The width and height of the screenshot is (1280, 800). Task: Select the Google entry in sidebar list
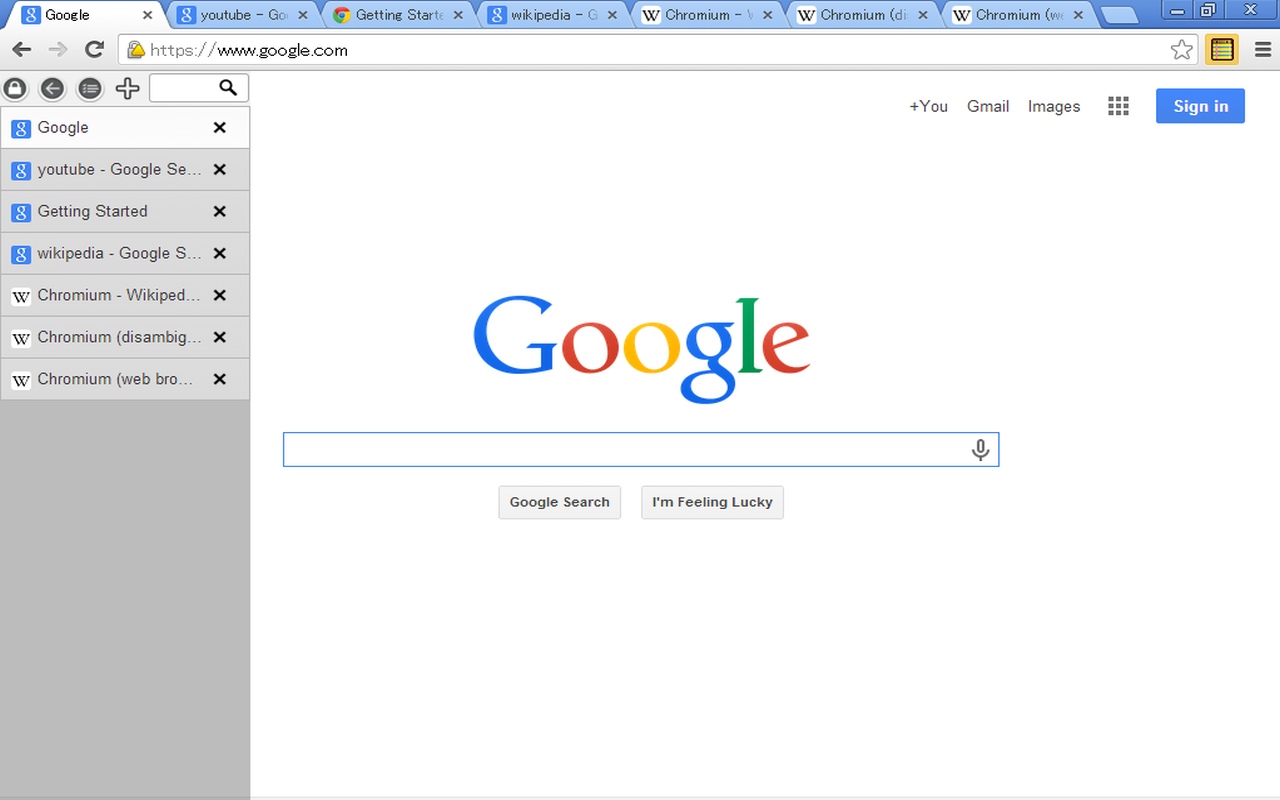125,128
